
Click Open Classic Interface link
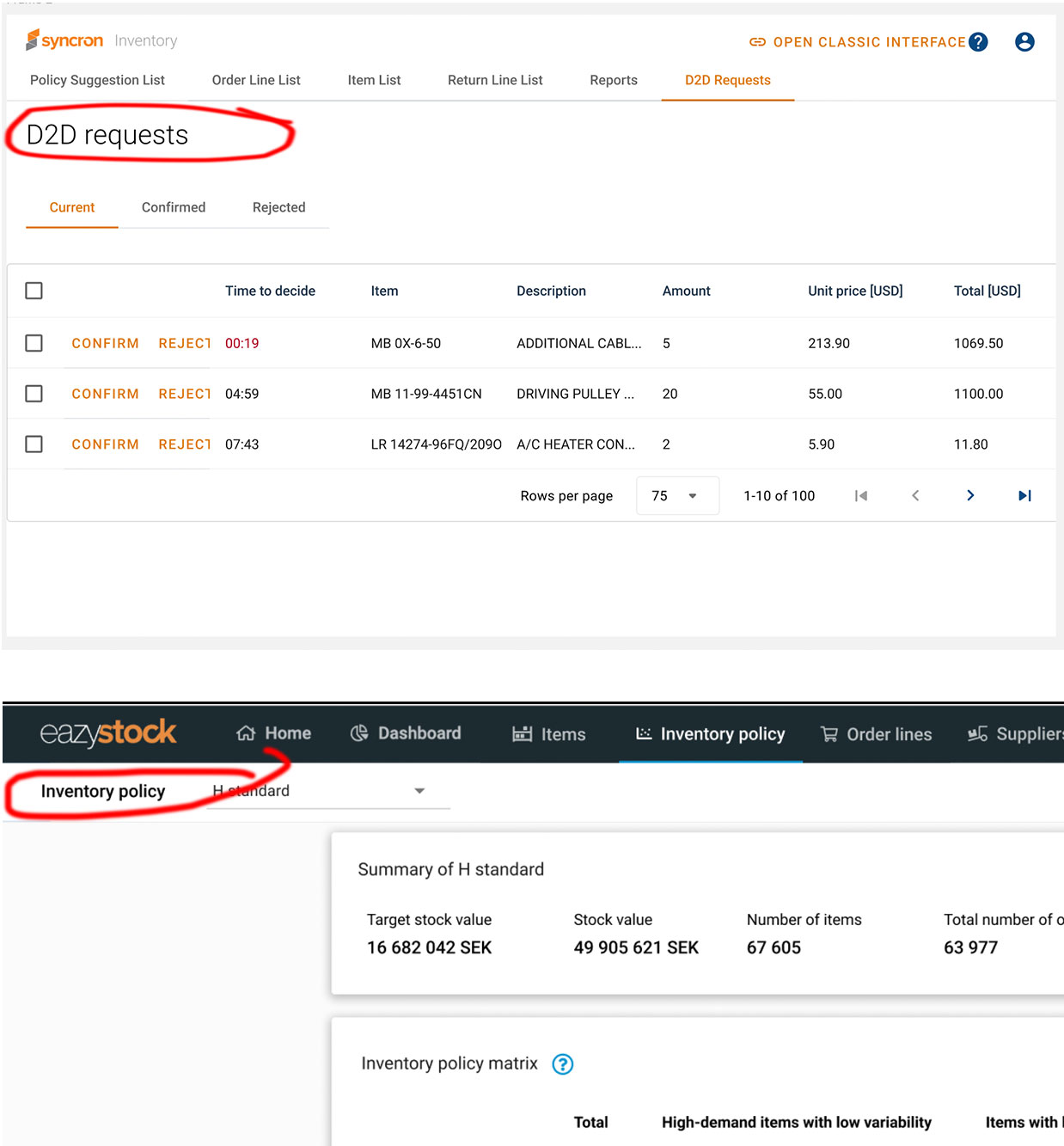point(858,42)
